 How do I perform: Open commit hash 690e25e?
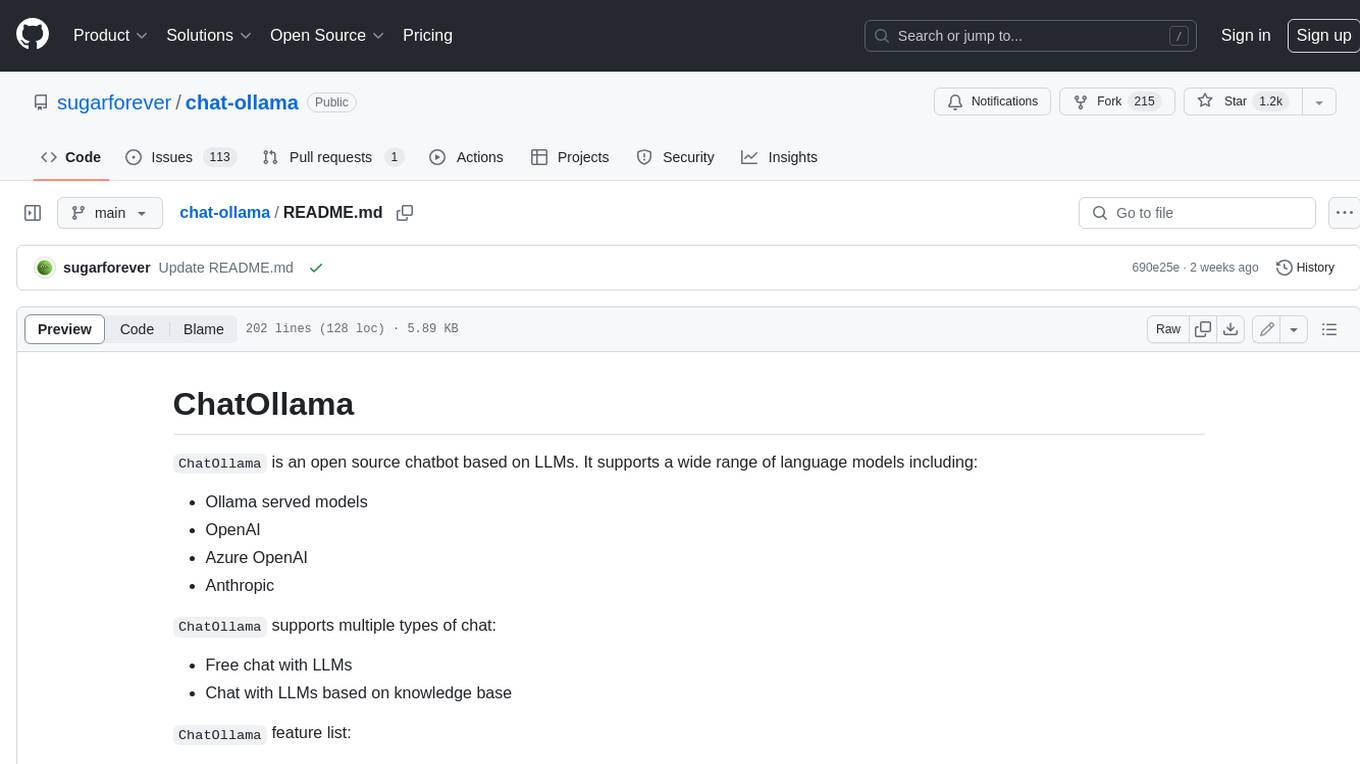[x=1155, y=268]
